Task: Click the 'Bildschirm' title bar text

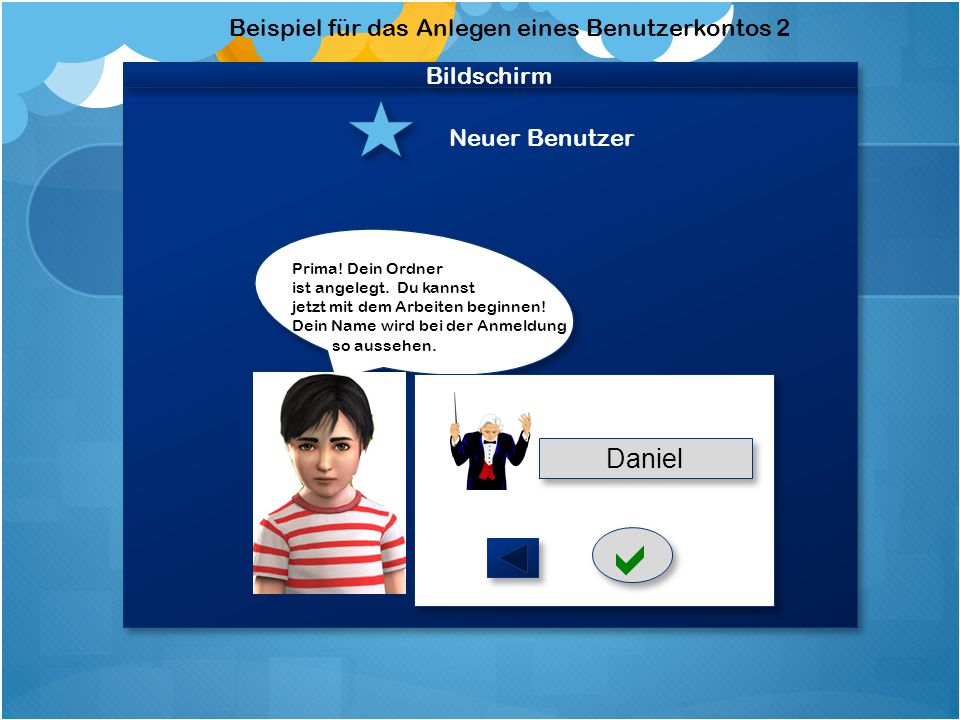Action: (x=489, y=76)
